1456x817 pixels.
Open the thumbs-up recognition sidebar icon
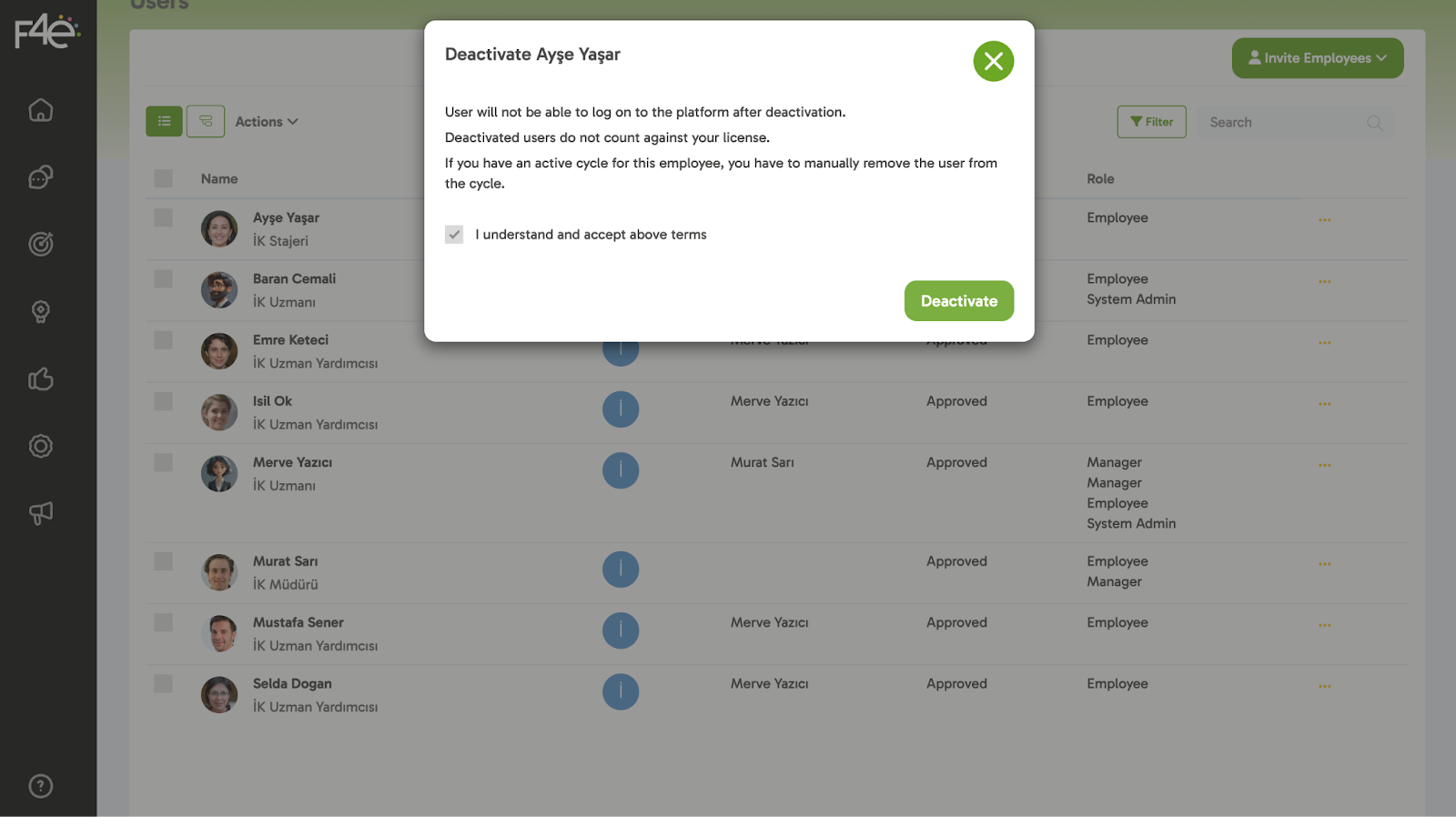click(x=41, y=378)
